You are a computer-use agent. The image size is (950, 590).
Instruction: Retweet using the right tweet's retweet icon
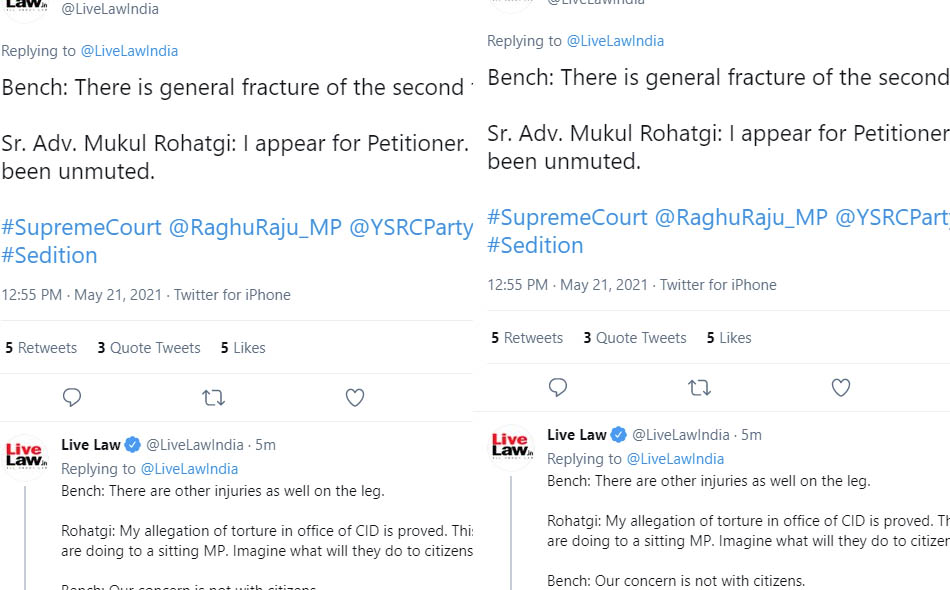tap(699, 388)
